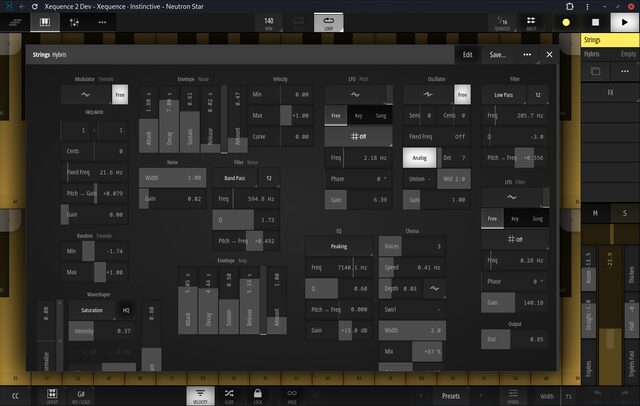The image size is (640, 406).
Task: Toggle the Modulator Free button
Action: click(x=120, y=95)
